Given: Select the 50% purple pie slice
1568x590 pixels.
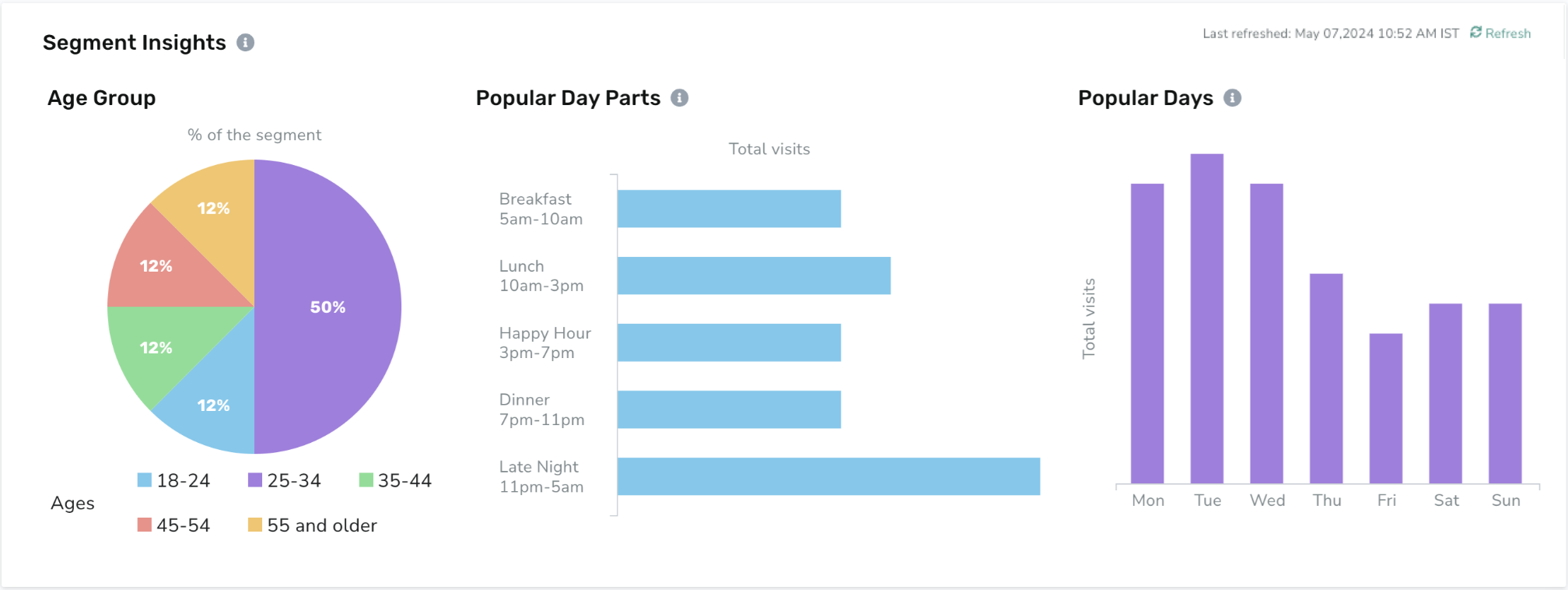Looking at the screenshot, I should click(328, 307).
